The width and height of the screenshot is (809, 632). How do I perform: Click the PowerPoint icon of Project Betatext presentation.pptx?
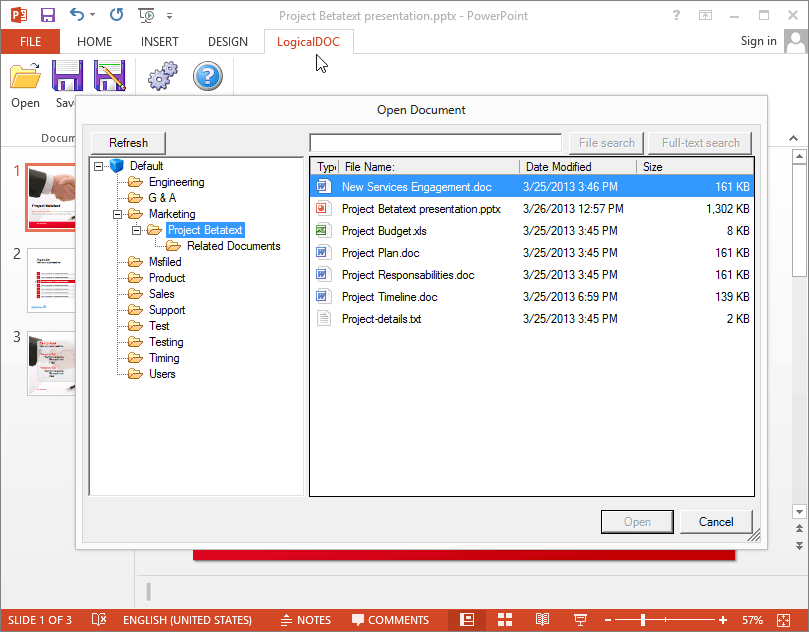[x=323, y=208]
